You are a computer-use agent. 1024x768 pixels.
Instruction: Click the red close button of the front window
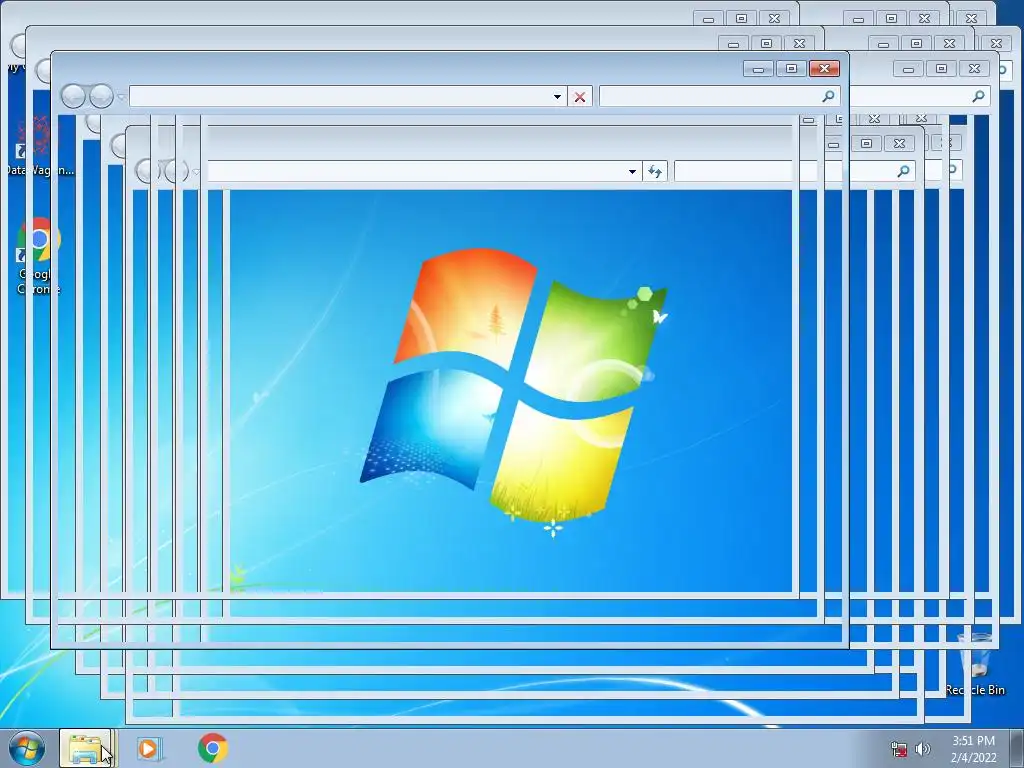[824, 69]
